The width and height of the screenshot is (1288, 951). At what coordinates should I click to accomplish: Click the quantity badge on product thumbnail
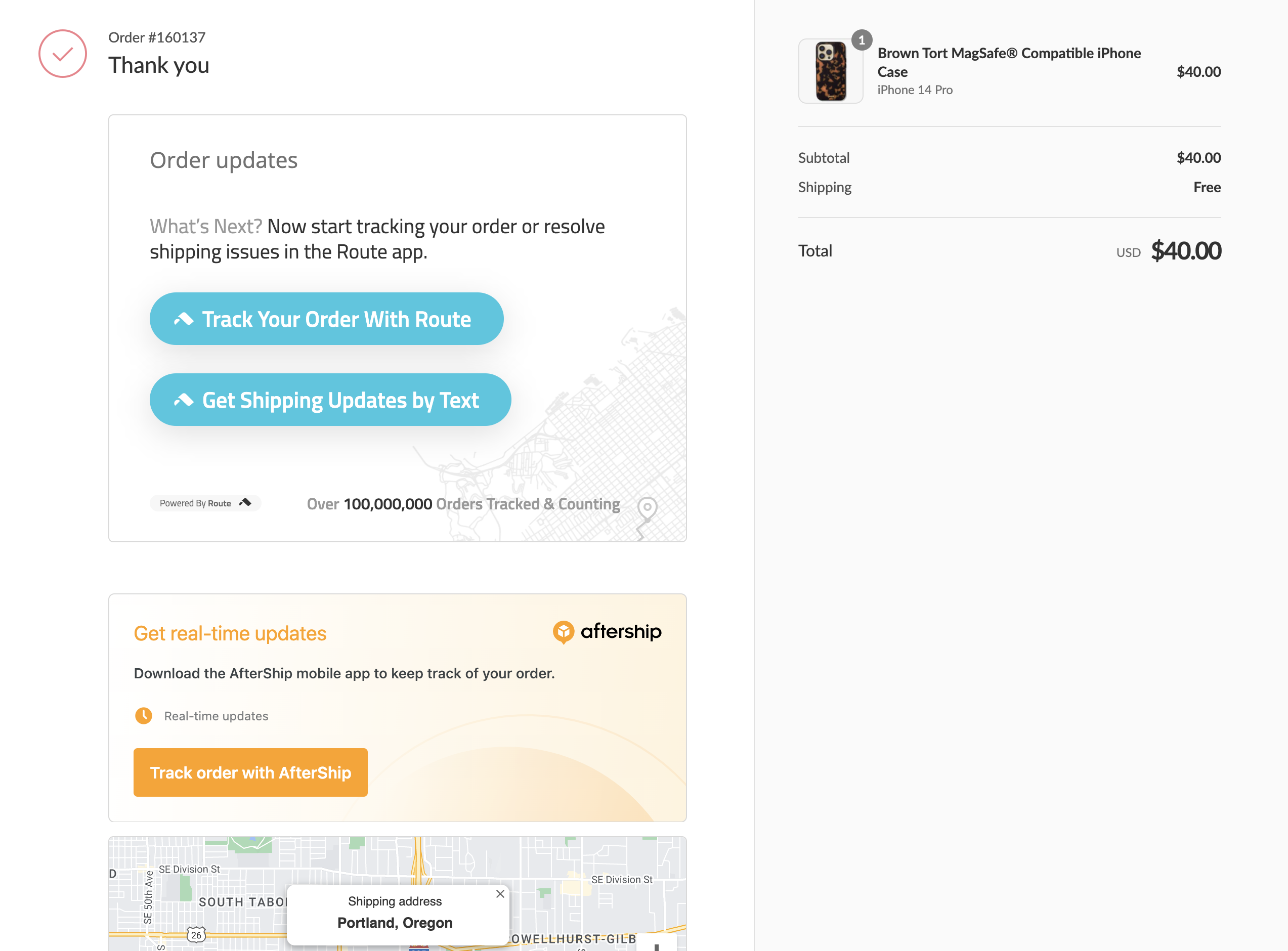click(862, 40)
